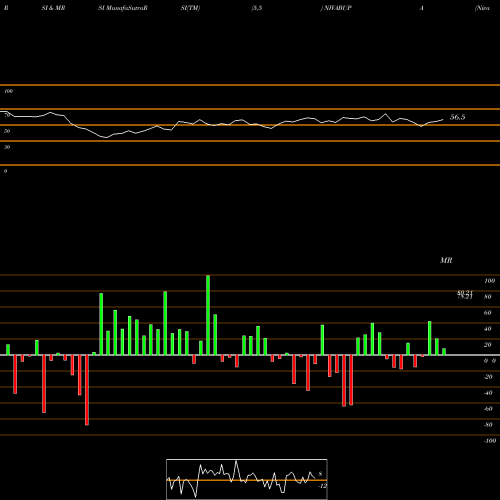Click the 30 level label on RSI axis
This screenshot has height=500, width=500.
pyautogui.click(x=7, y=147)
